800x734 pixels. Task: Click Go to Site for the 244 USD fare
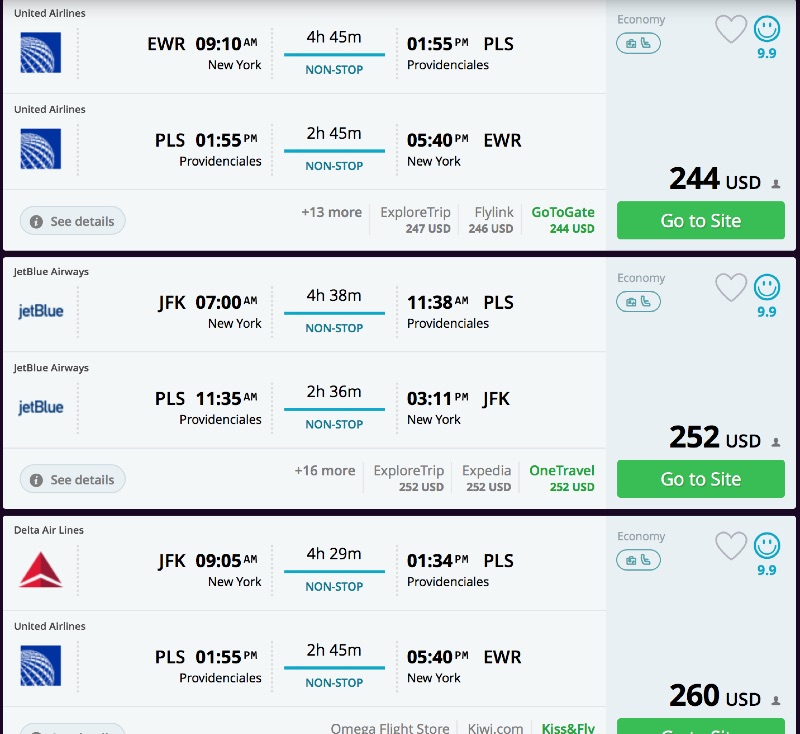[700, 220]
